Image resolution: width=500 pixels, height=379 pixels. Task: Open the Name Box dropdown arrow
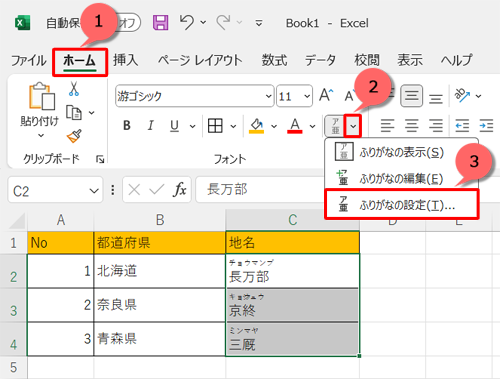[x=94, y=191]
